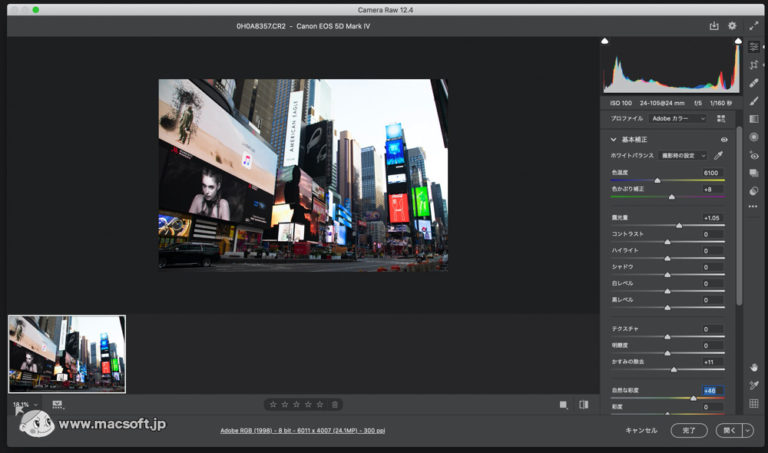The width and height of the screenshot is (768, 453).
Task: Select the Spot Removal tool
Action: [754, 83]
